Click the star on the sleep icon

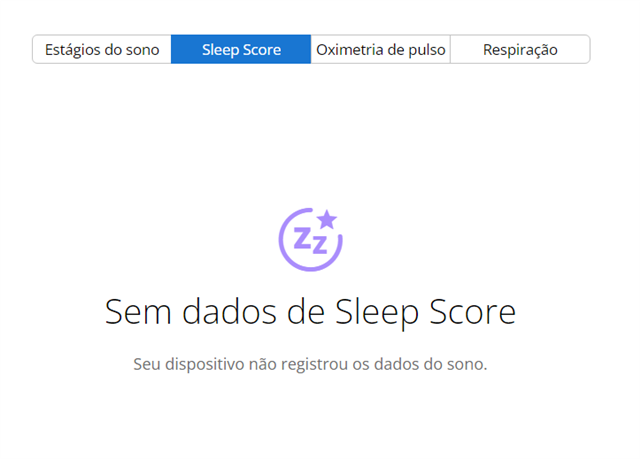[327, 219]
